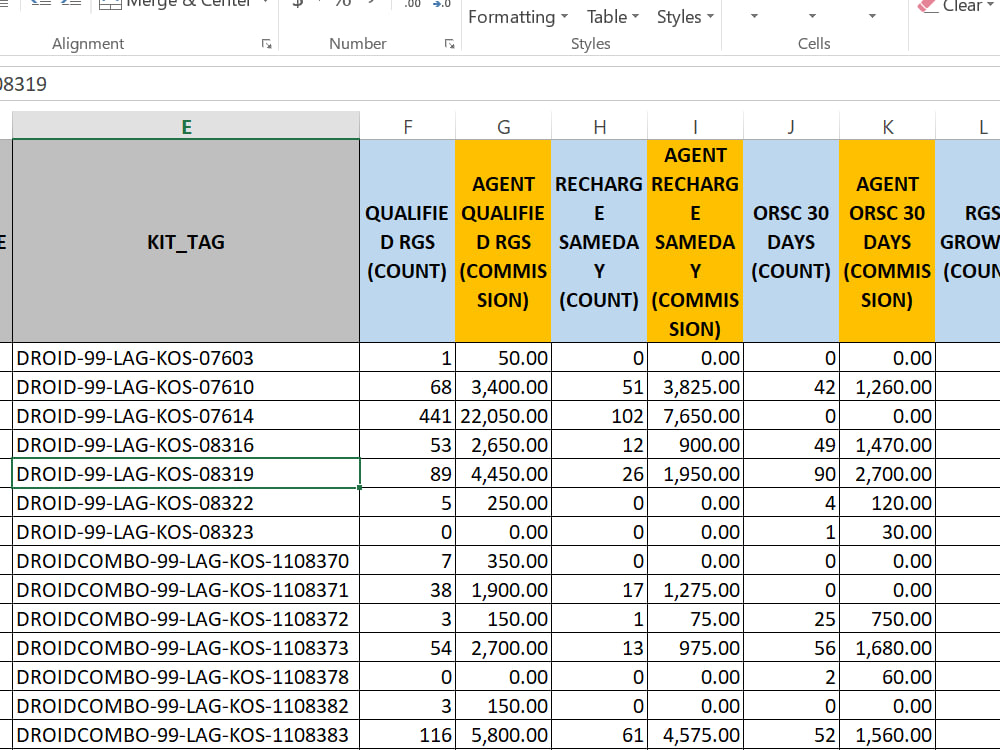
Task: Select the 7,650.00 recharge commission cell
Action: tap(695, 415)
